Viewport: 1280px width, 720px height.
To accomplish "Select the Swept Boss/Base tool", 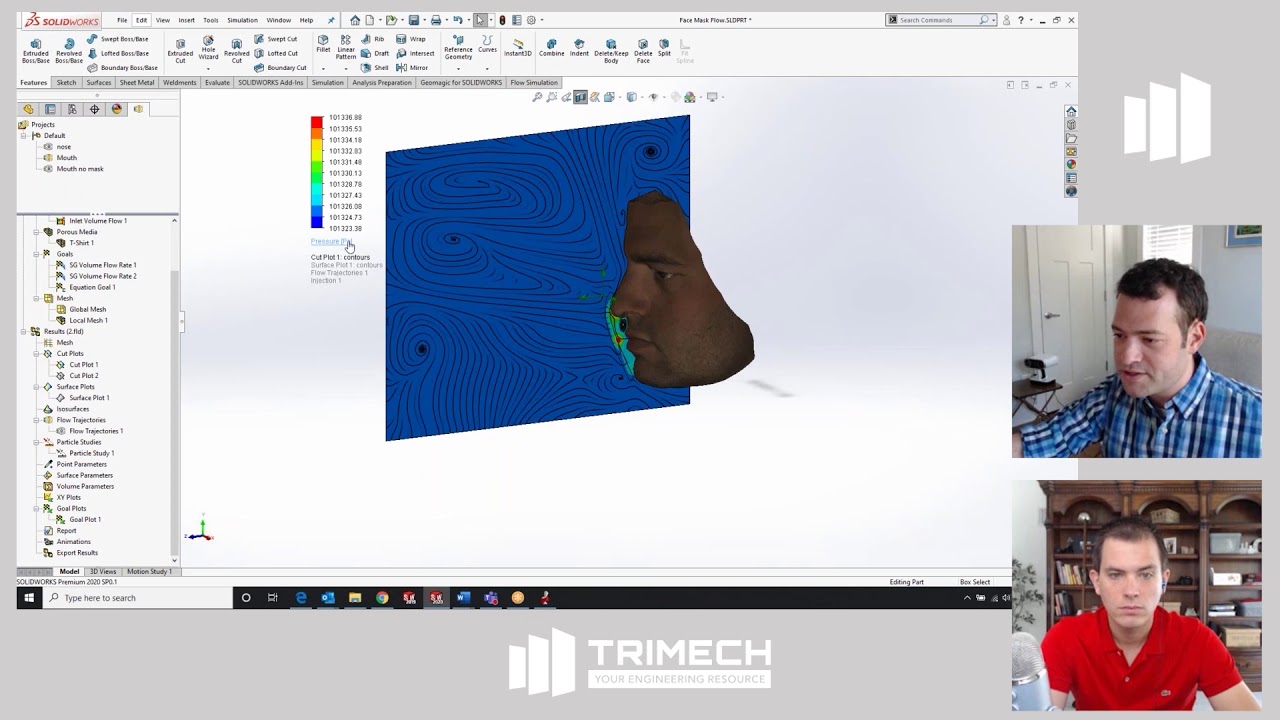I will [117, 39].
